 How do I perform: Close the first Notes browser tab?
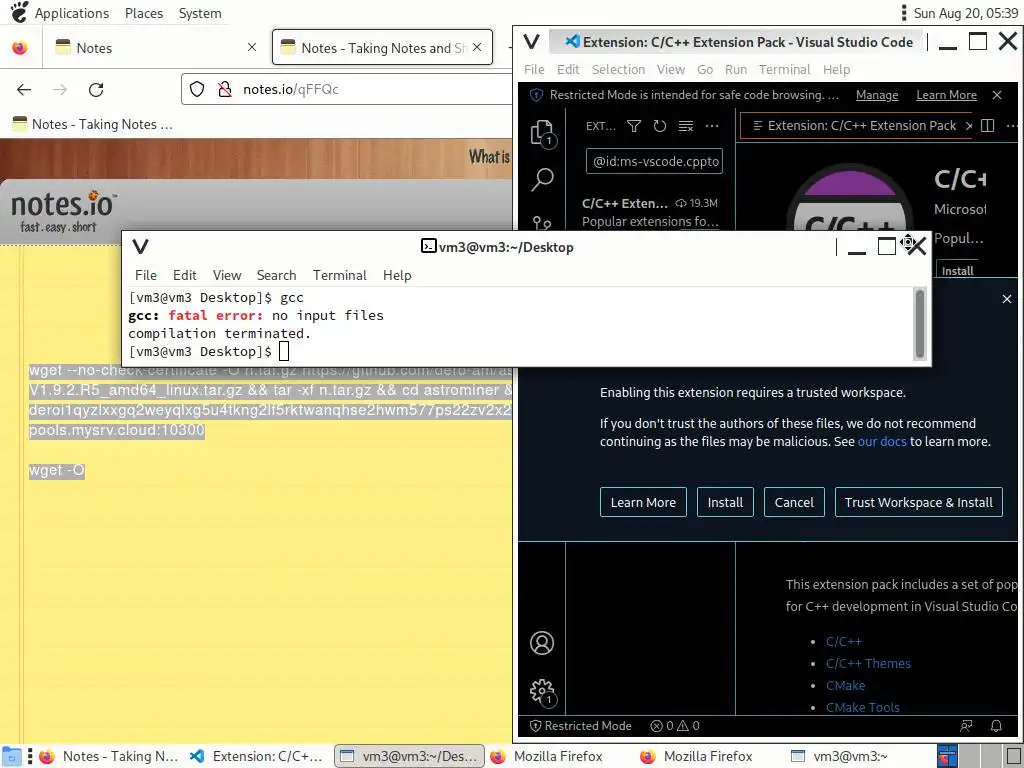point(252,47)
